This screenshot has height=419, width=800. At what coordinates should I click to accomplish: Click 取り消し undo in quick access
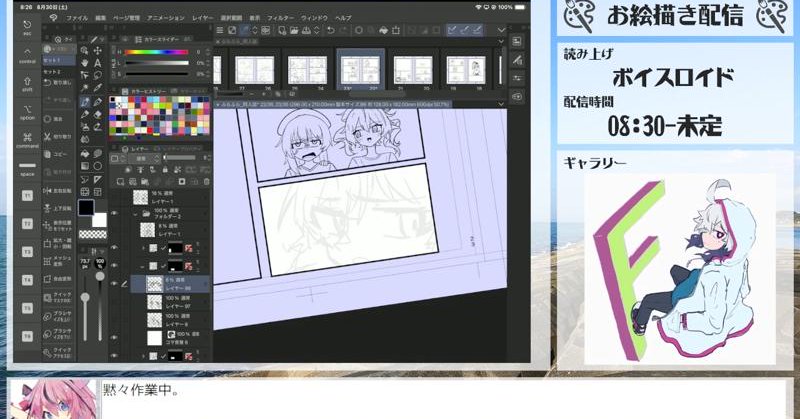pos(58,83)
